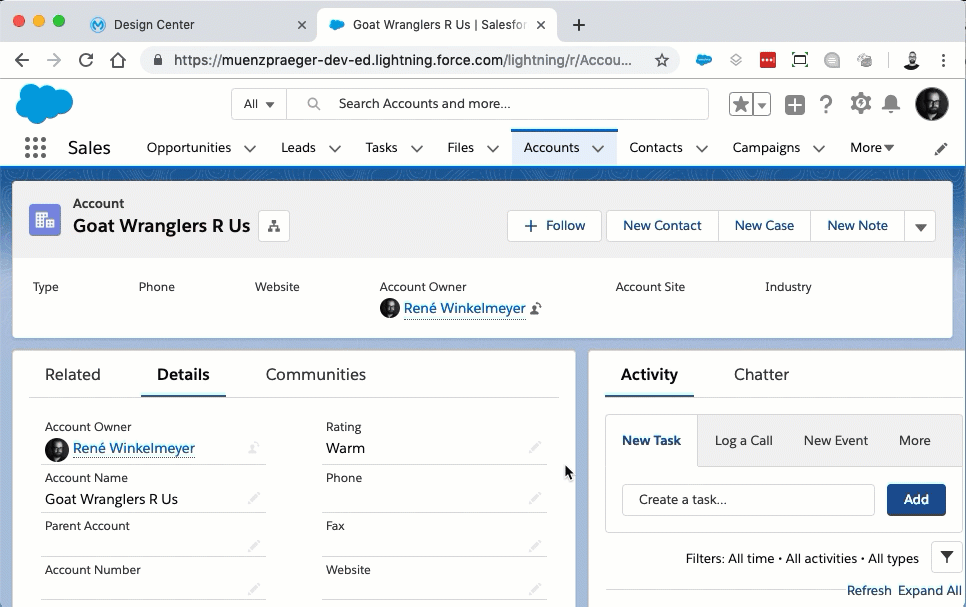Open the App Launcher grid icon
966x607 pixels.
tap(35, 147)
